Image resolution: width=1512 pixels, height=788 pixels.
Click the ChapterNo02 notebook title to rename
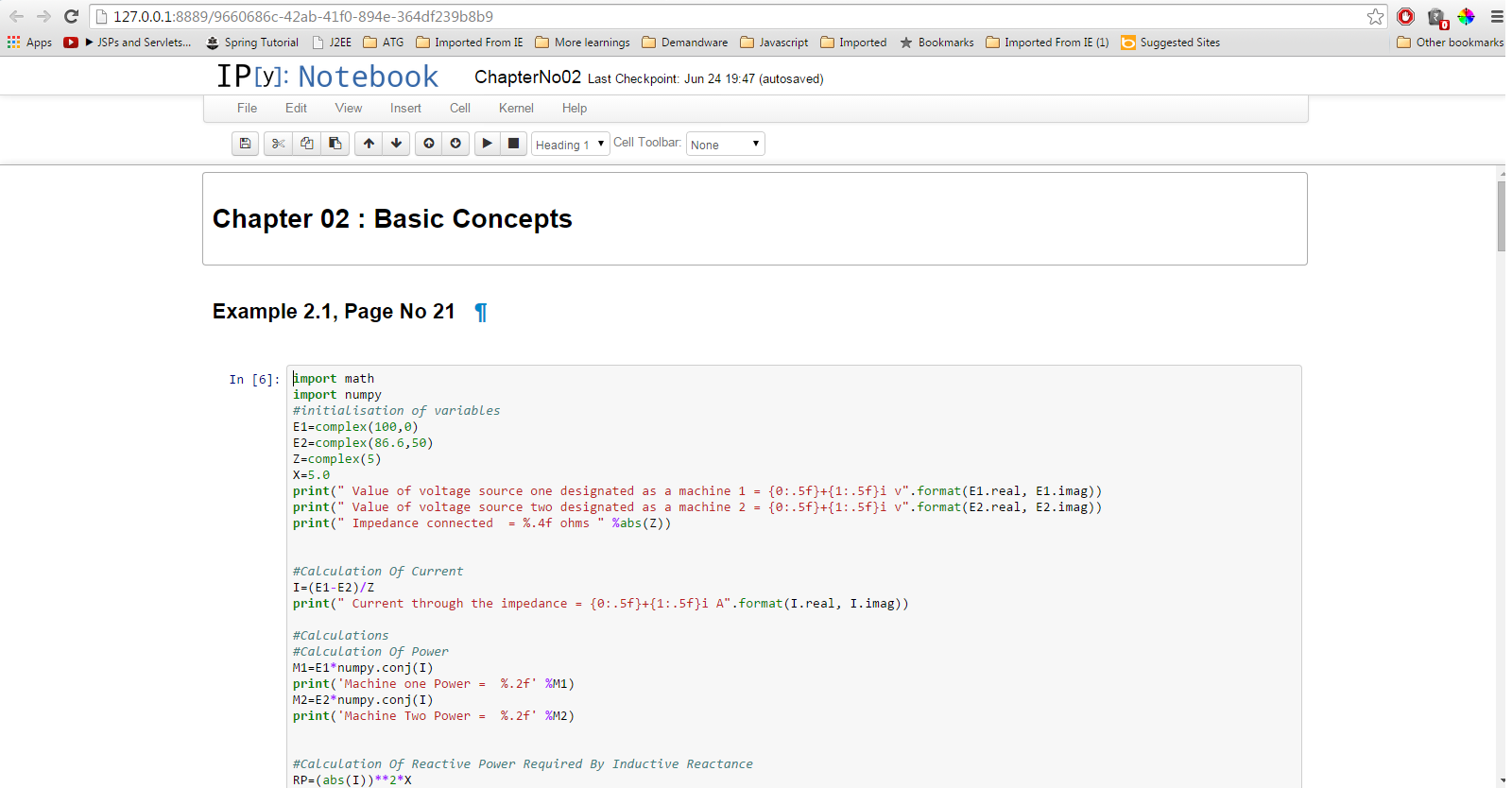[527, 77]
